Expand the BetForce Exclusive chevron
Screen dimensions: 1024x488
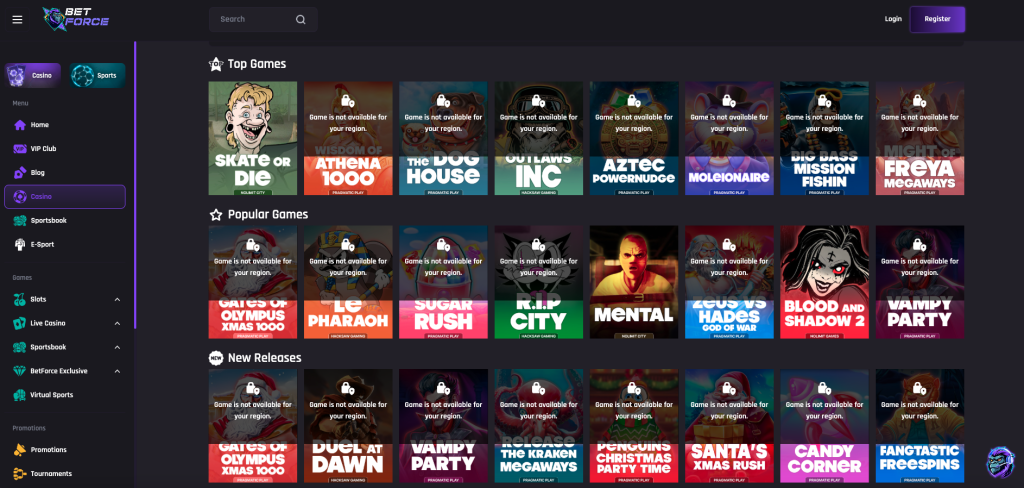tap(118, 371)
